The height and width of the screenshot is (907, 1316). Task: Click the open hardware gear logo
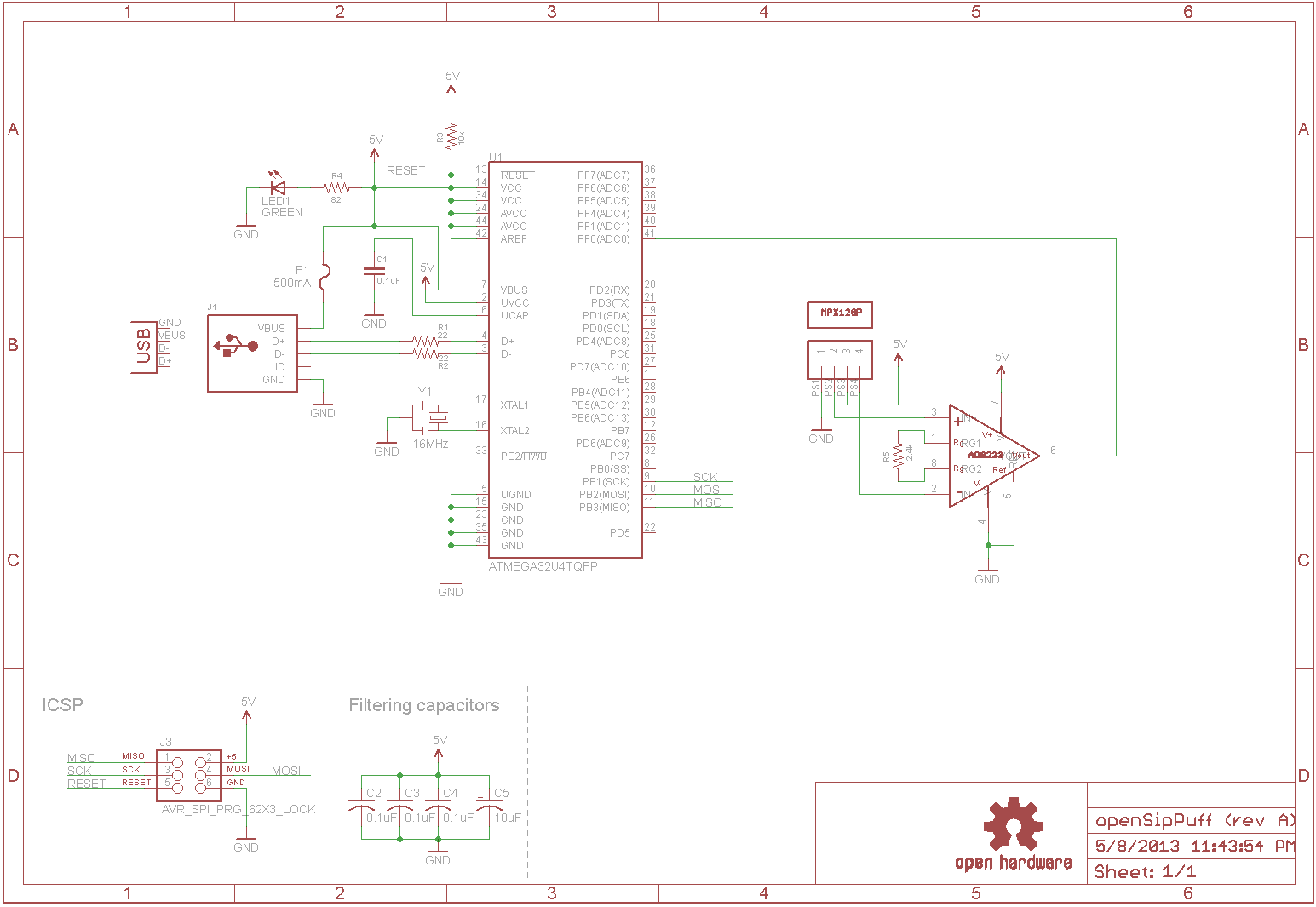click(1013, 825)
